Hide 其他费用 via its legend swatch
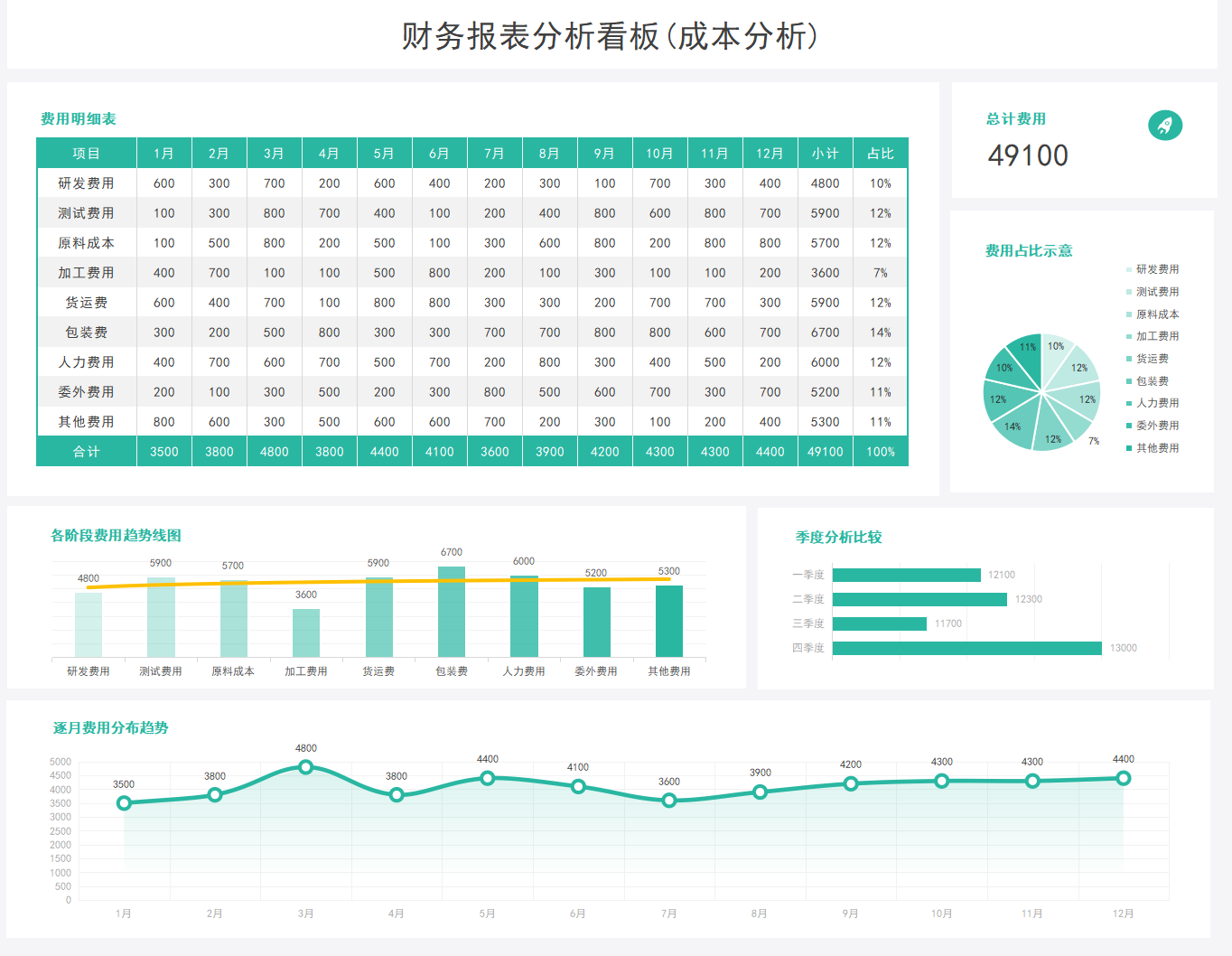 (1127, 446)
